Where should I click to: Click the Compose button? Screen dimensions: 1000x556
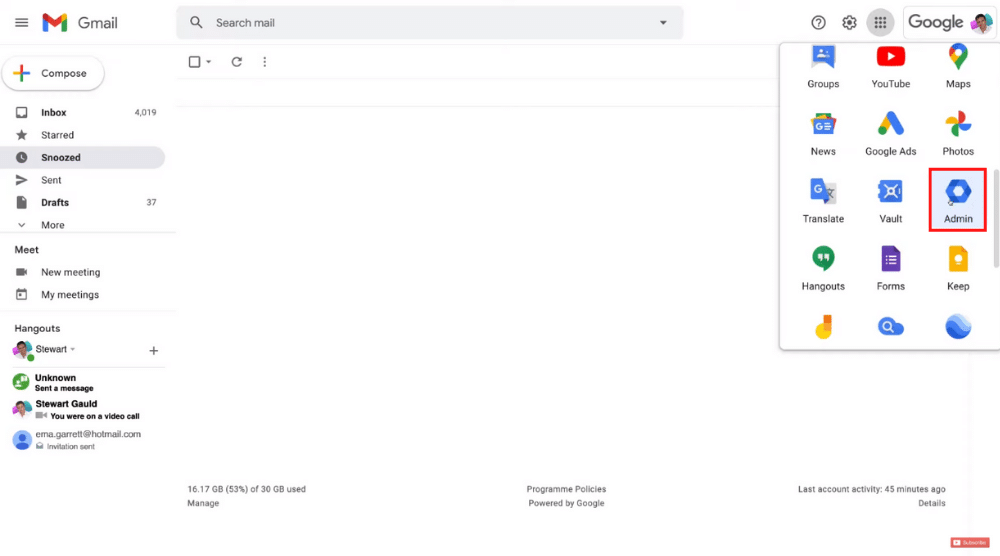[x=54, y=73]
